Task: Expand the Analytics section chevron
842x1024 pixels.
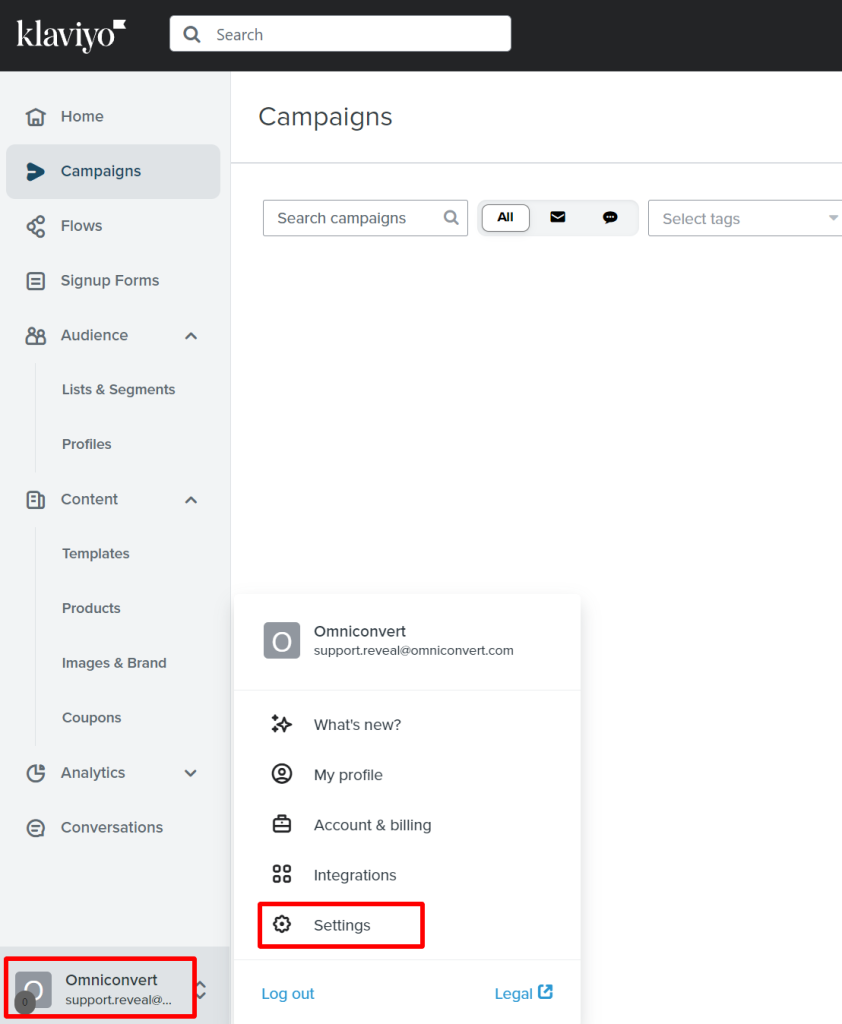Action: click(x=191, y=773)
